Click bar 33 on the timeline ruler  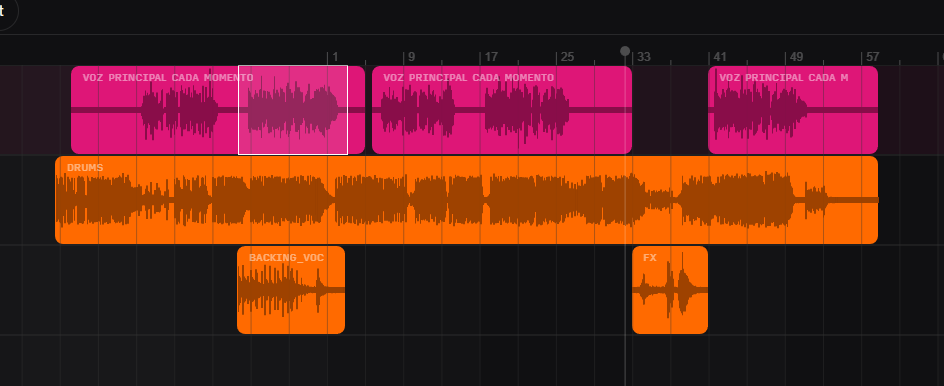coord(644,57)
